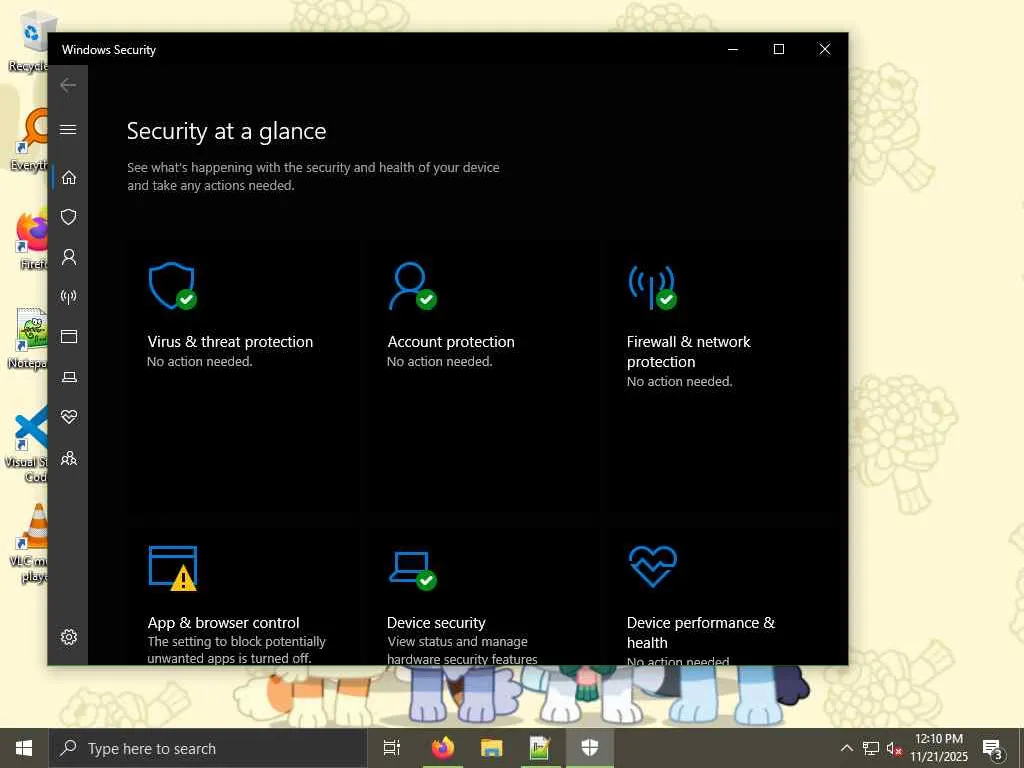This screenshot has height=768, width=1024.
Task: Click the large Device security laptop icon
Action: tap(412, 570)
